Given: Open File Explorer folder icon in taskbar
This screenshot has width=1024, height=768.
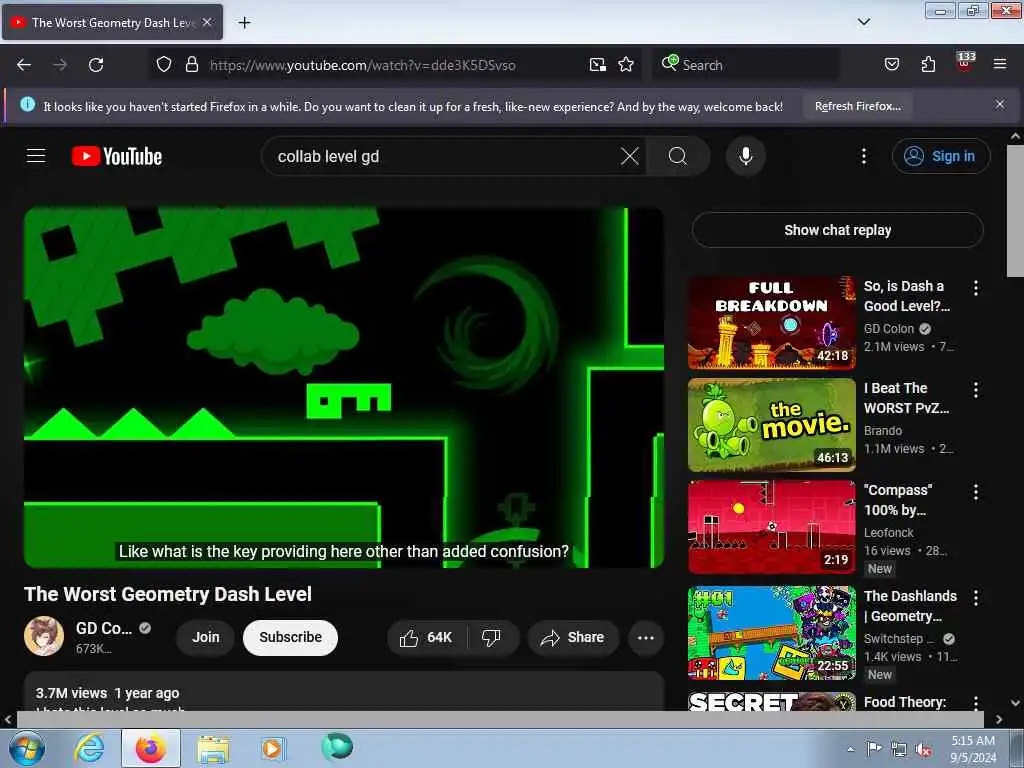Looking at the screenshot, I should [213, 748].
